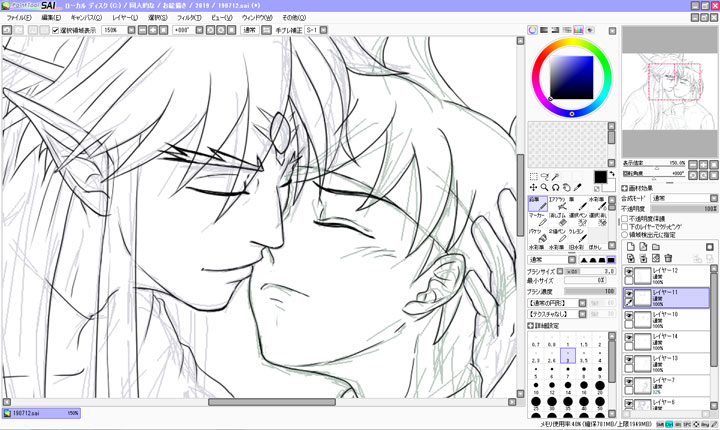Hide layer レイヤー10 with its eye icon
Image resolution: width=720 pixels, height=430 pixels.
click(629, 315)
